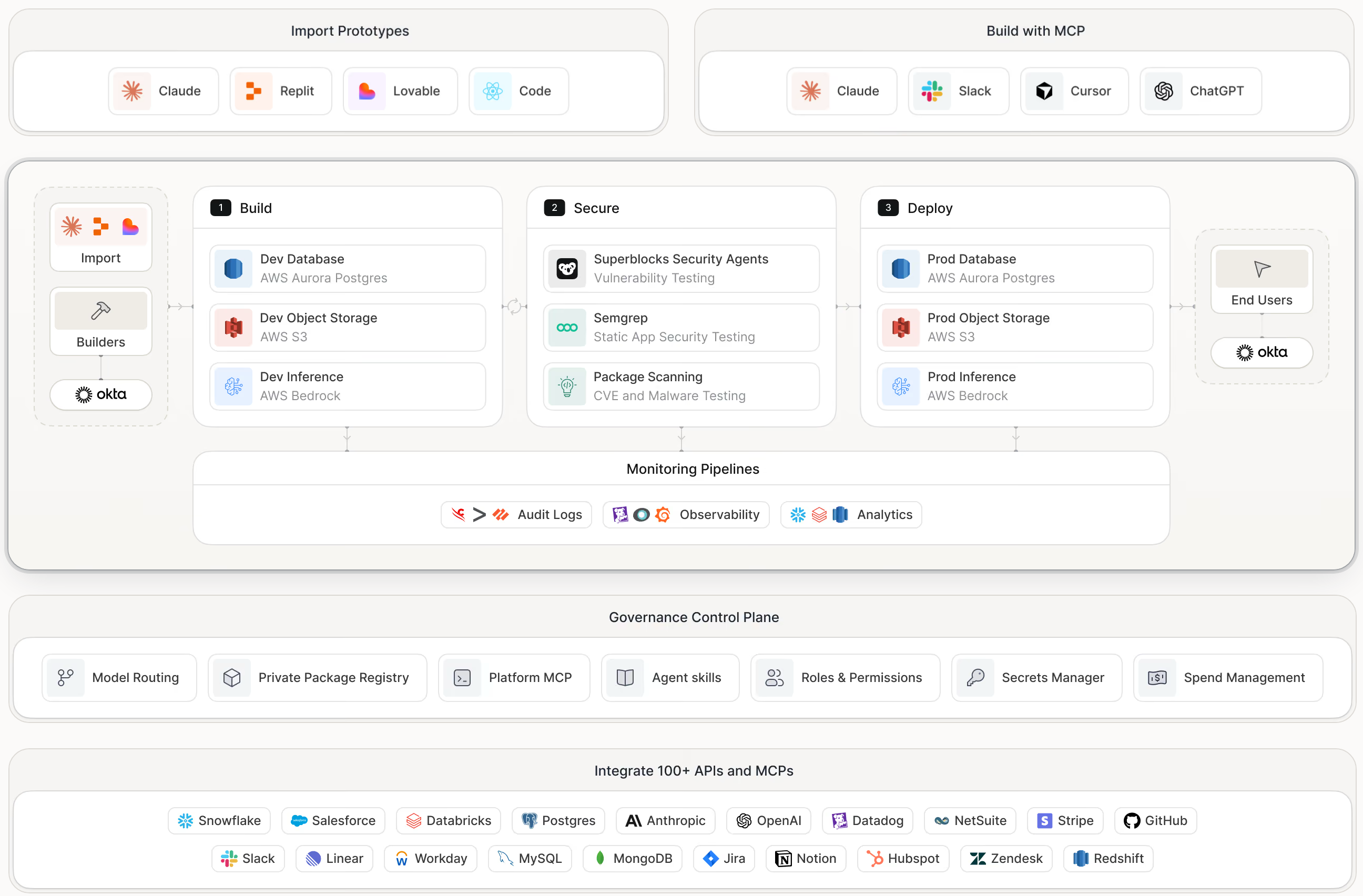Screen dimensions: 1363x896
Task: Click the Agent skills book icon
Action: 625,678
